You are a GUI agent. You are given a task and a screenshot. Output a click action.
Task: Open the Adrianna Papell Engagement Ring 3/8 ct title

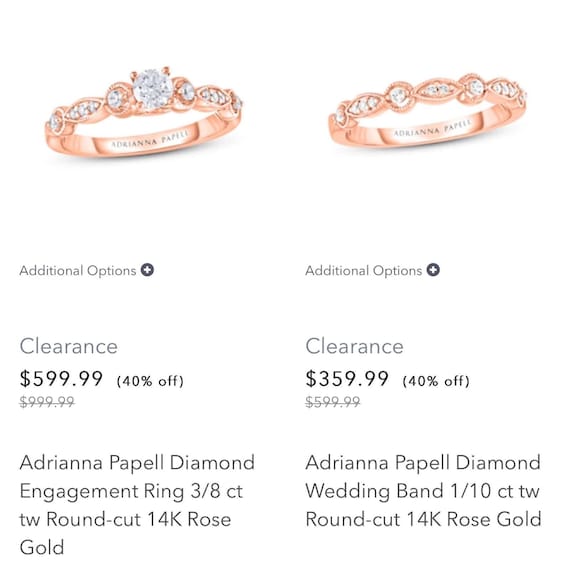(137, 505)
